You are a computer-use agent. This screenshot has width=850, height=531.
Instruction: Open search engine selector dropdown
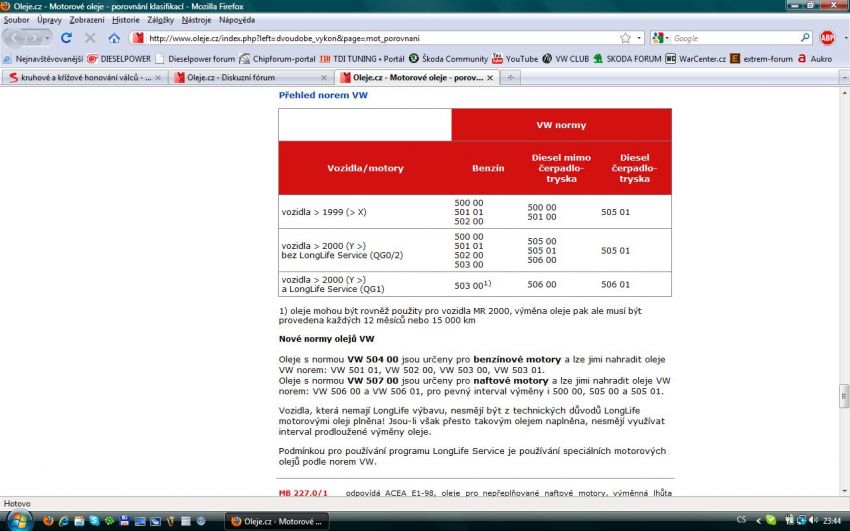point(661,38)
